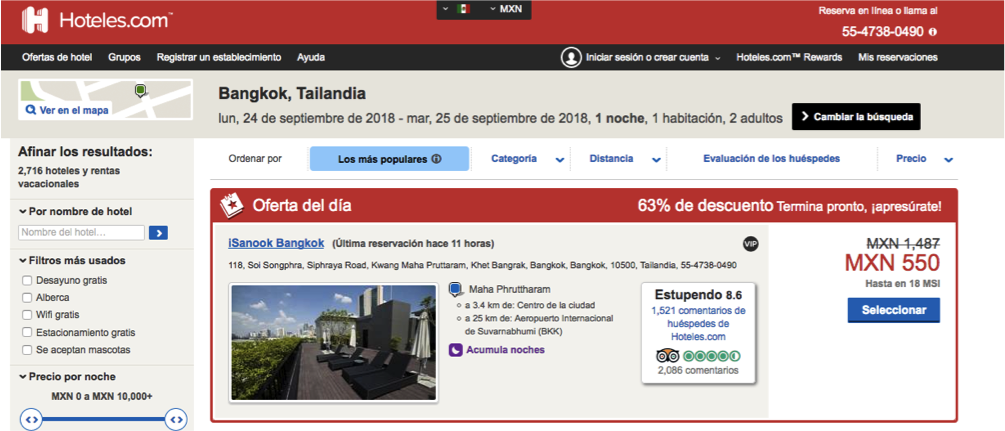Open the MXN currency dropdown
The image size is (1005, 431).
[506, 9]
